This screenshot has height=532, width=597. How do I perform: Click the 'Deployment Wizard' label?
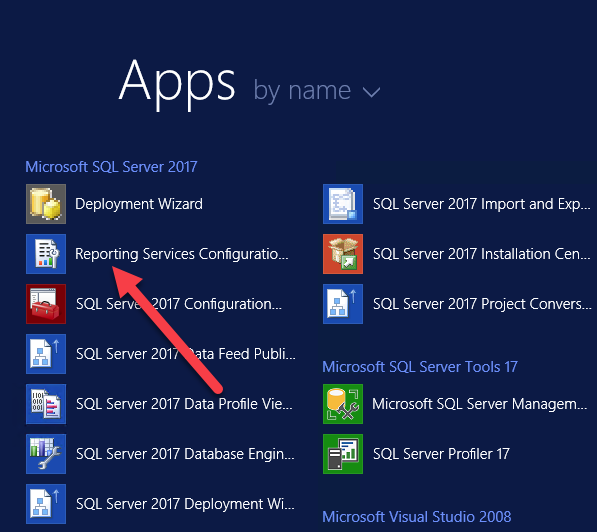[x=139, y=204]
